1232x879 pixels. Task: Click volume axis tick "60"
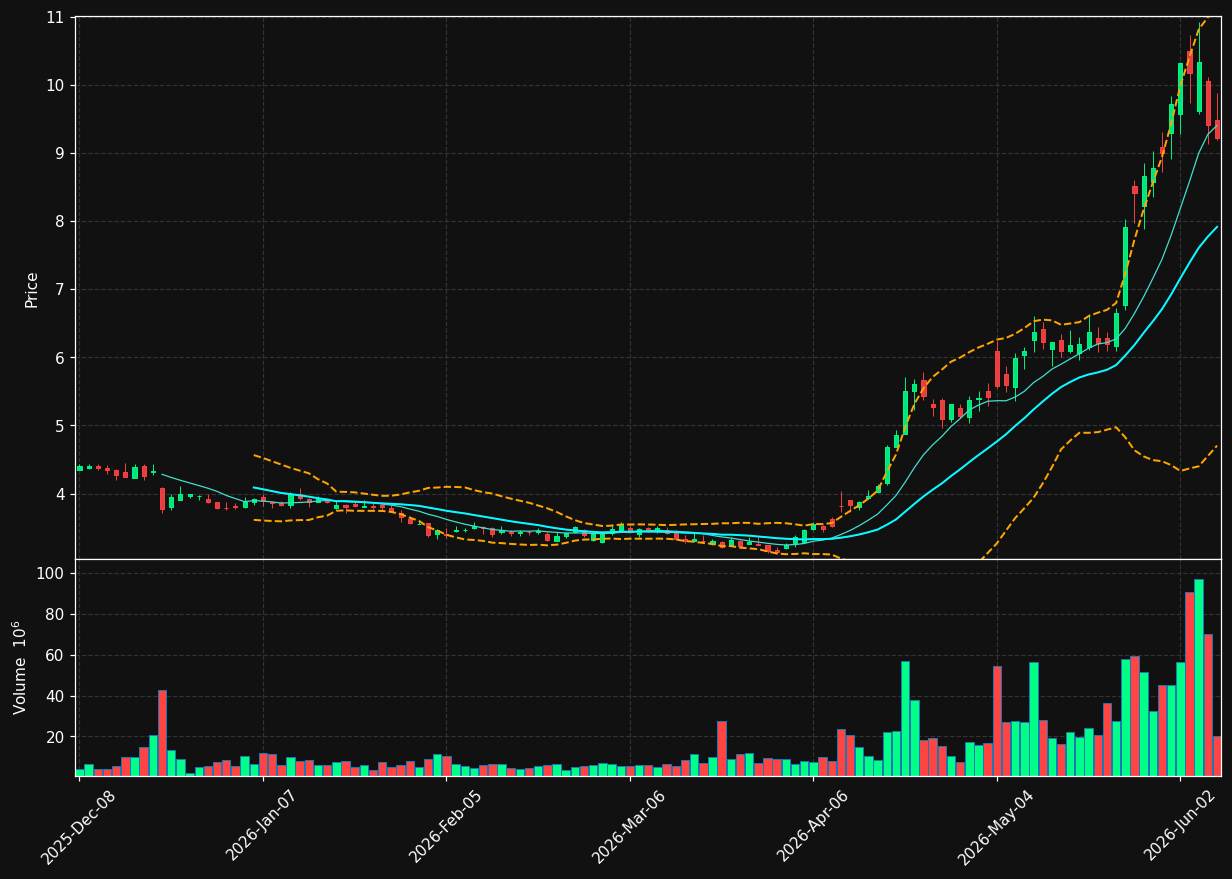(54, 655)
